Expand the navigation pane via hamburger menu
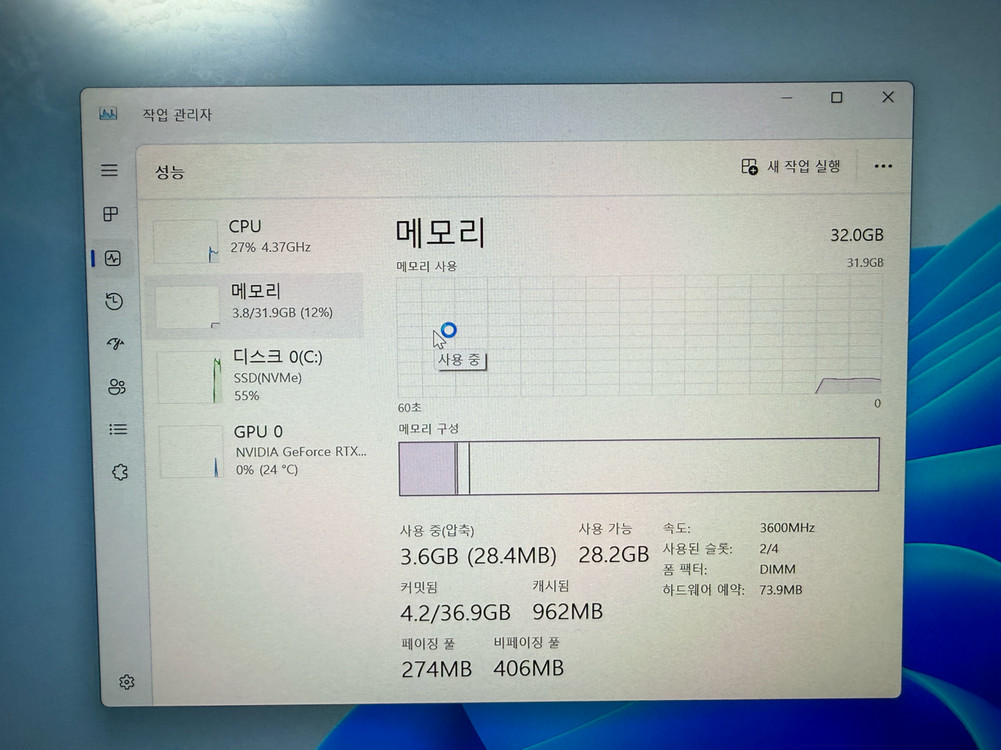The image size is (1001, 750). coord(109,170)
